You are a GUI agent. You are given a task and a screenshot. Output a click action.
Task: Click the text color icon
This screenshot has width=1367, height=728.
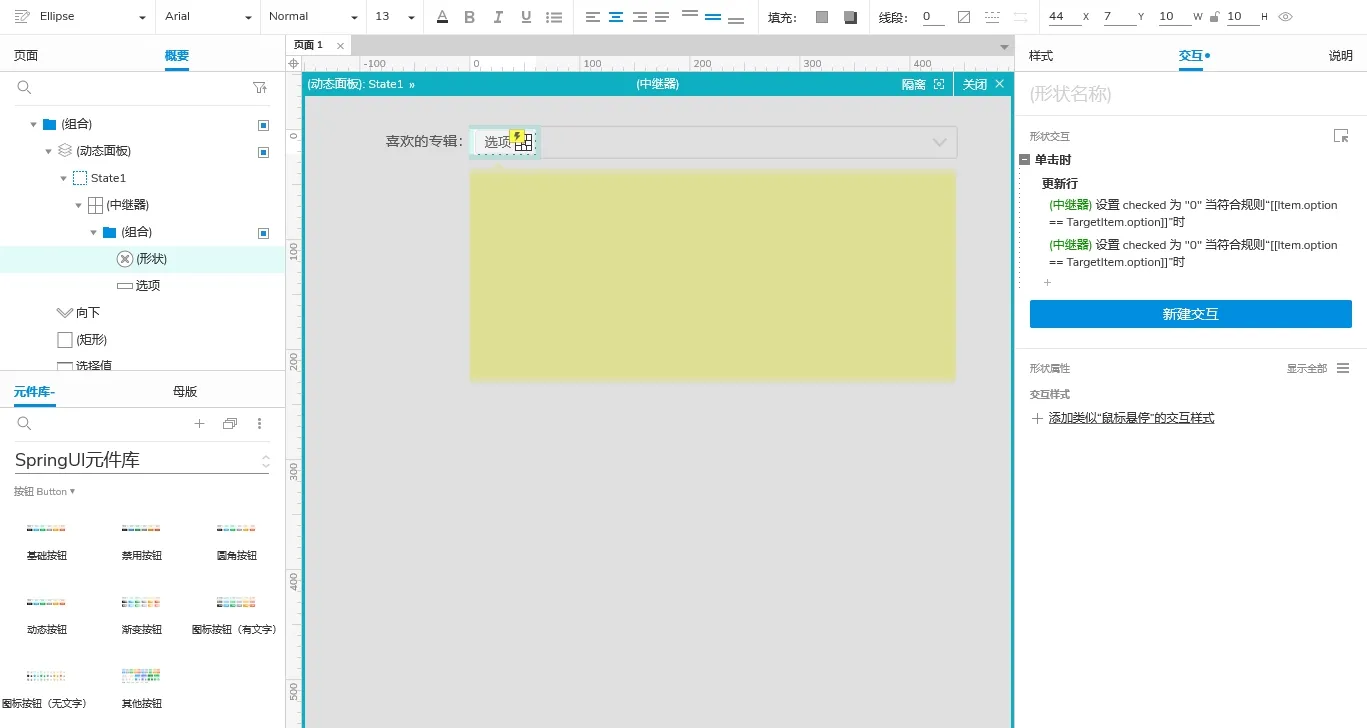tap(443, 17)
